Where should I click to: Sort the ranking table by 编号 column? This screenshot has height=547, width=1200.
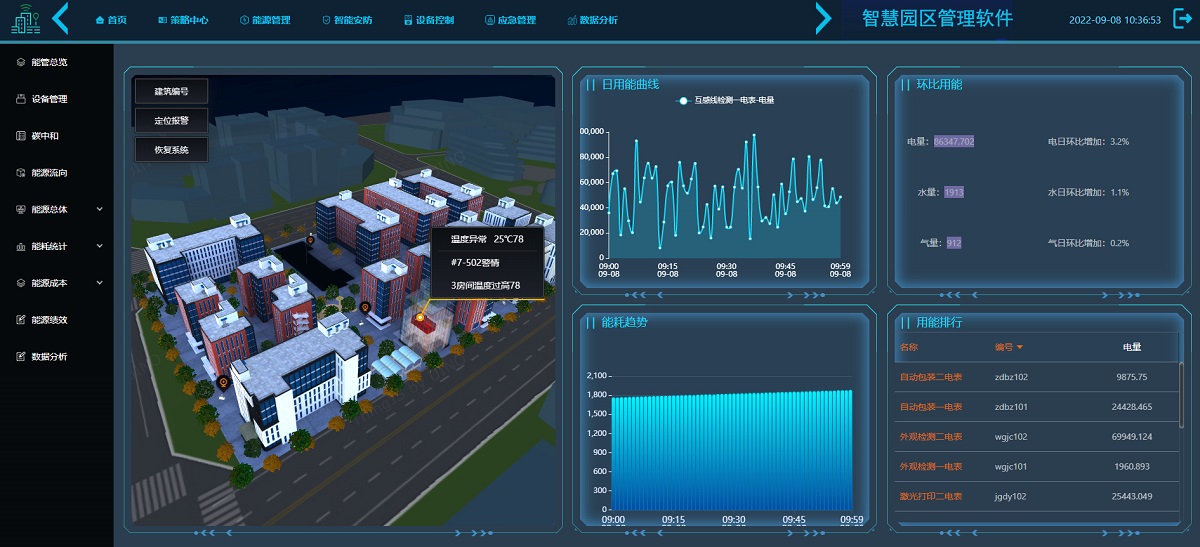[x=1008, y=348]
